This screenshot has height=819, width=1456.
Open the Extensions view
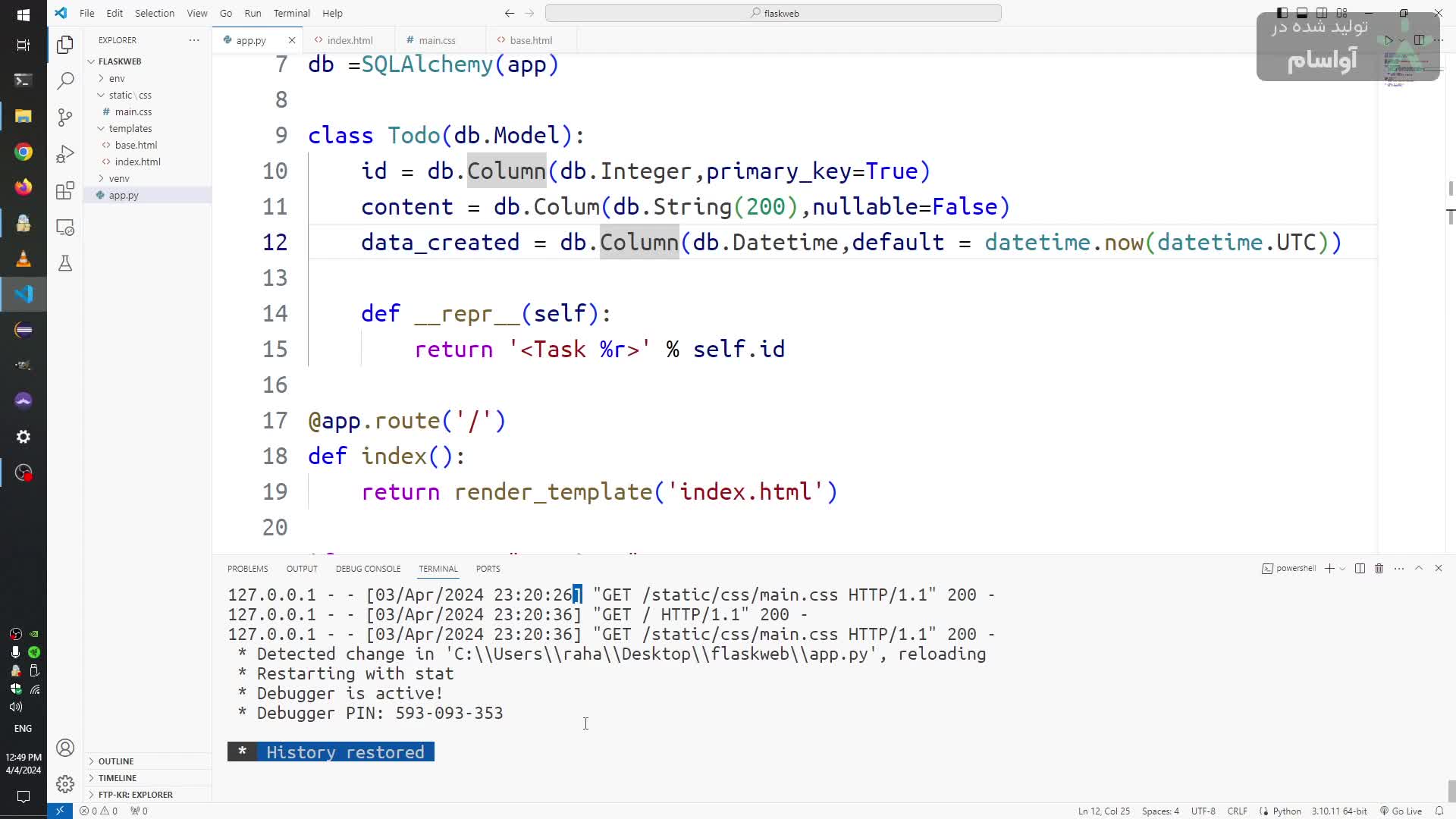(65, 190)
